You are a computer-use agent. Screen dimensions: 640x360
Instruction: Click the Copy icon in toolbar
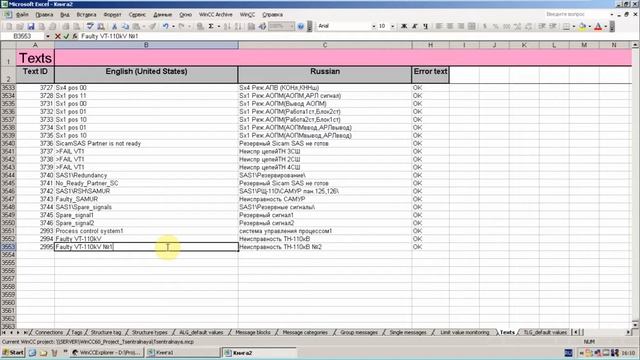[x=125, y=26]
